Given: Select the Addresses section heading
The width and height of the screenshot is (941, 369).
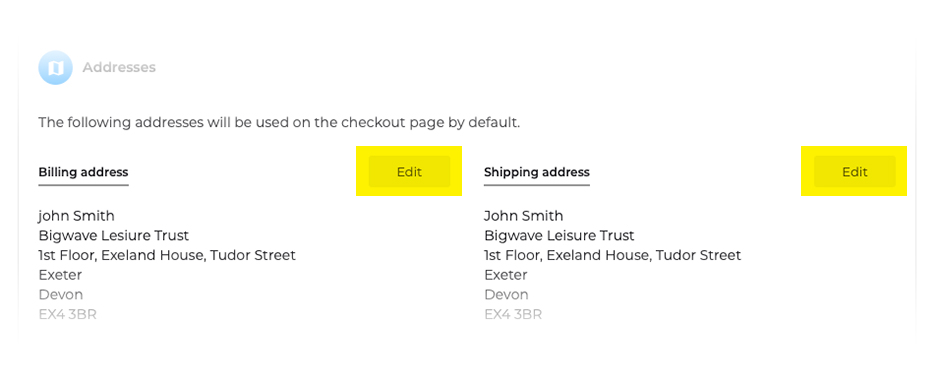Looking at the screenshot, I should [119, 67].
